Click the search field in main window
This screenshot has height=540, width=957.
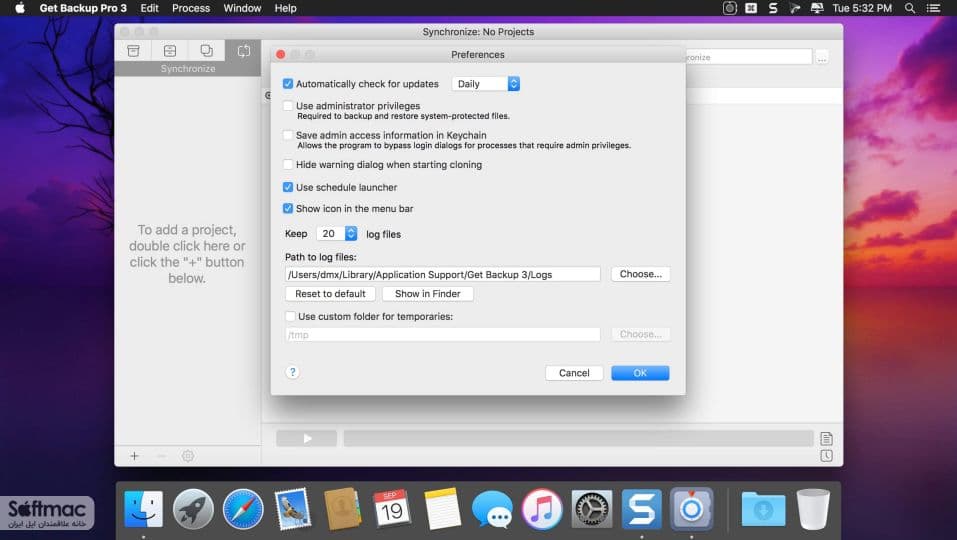tap(749, 57)
